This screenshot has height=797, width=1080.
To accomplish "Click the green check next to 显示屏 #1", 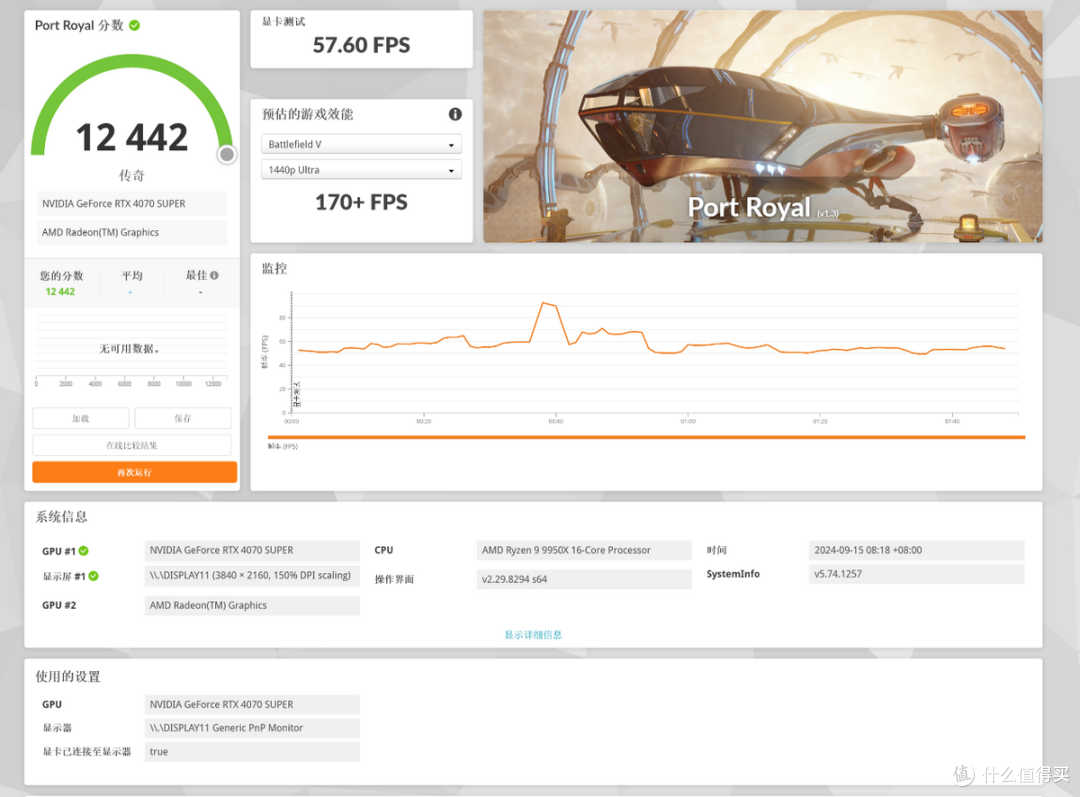I will click(94, 576).
